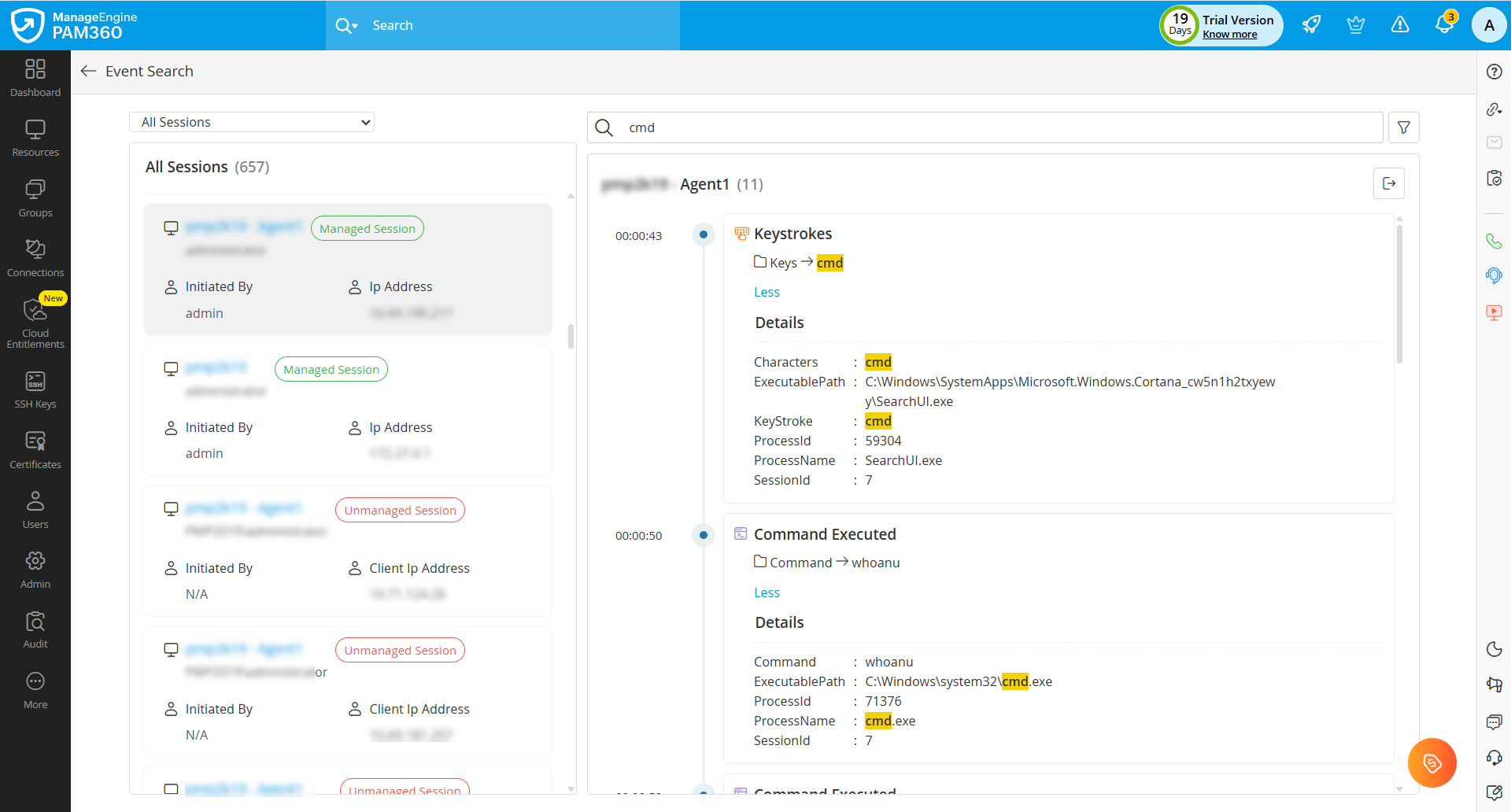Open the Connections menu item
This screenshot has height=812, width=1511.
coord(35,258)
